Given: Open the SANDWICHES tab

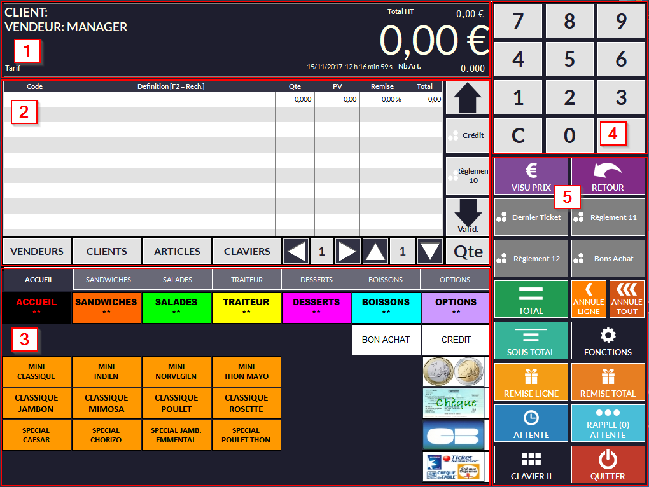Looking at the screenshot, I should tap(107, 280).
